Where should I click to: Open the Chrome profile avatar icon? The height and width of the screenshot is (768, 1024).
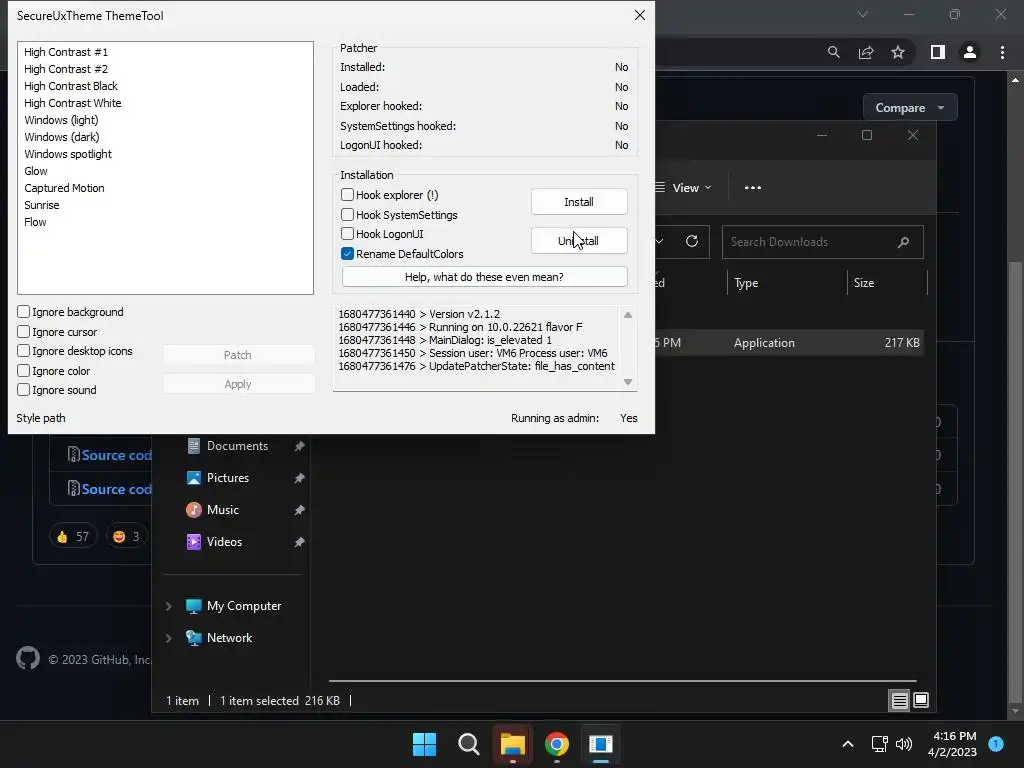click(x=970, y=52)
